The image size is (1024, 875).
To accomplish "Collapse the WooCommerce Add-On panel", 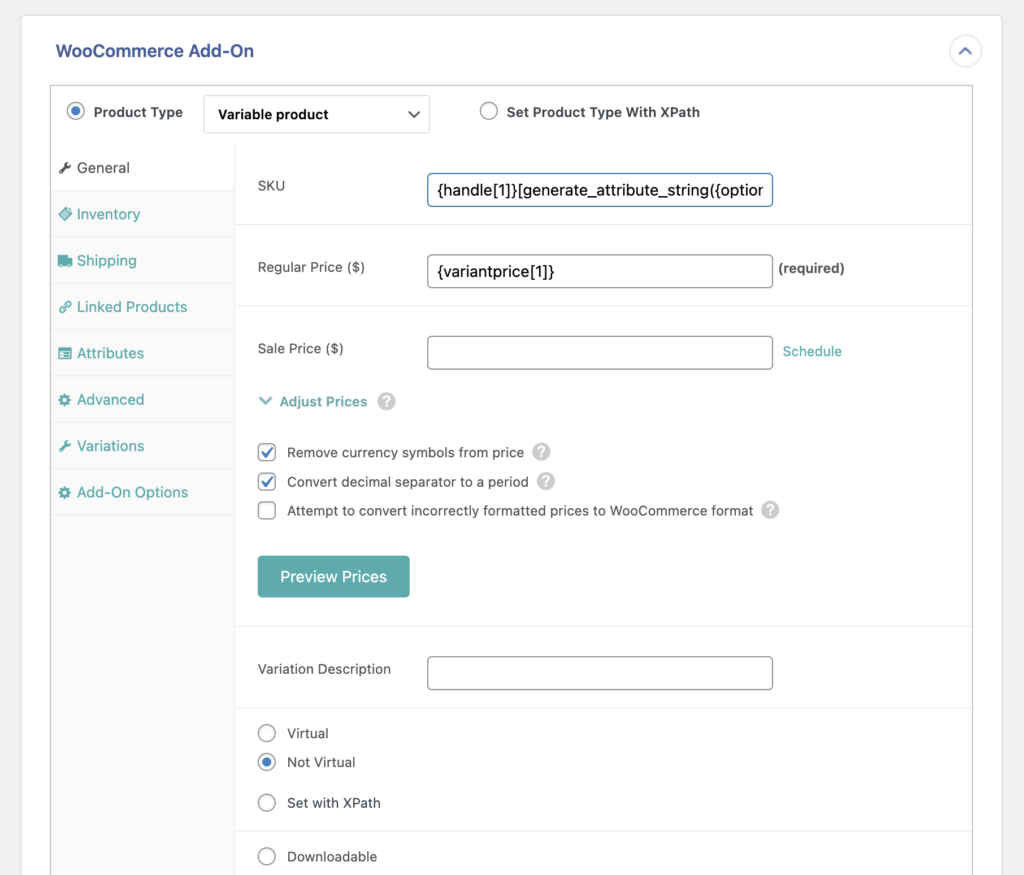I will point(965,50).
